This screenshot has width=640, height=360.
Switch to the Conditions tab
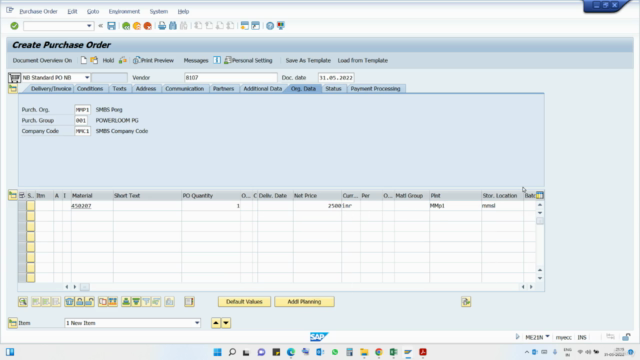[90, 89]
